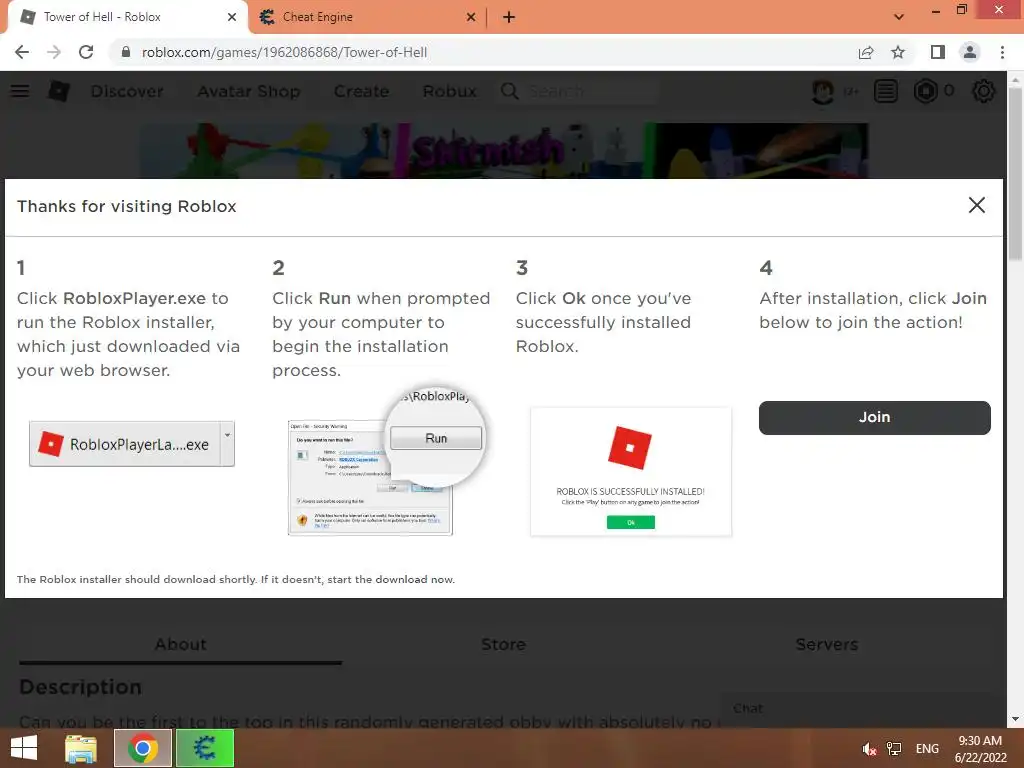Open a new browser tab
Viewport: 1024px width, 768px height.
click(509, 17)
